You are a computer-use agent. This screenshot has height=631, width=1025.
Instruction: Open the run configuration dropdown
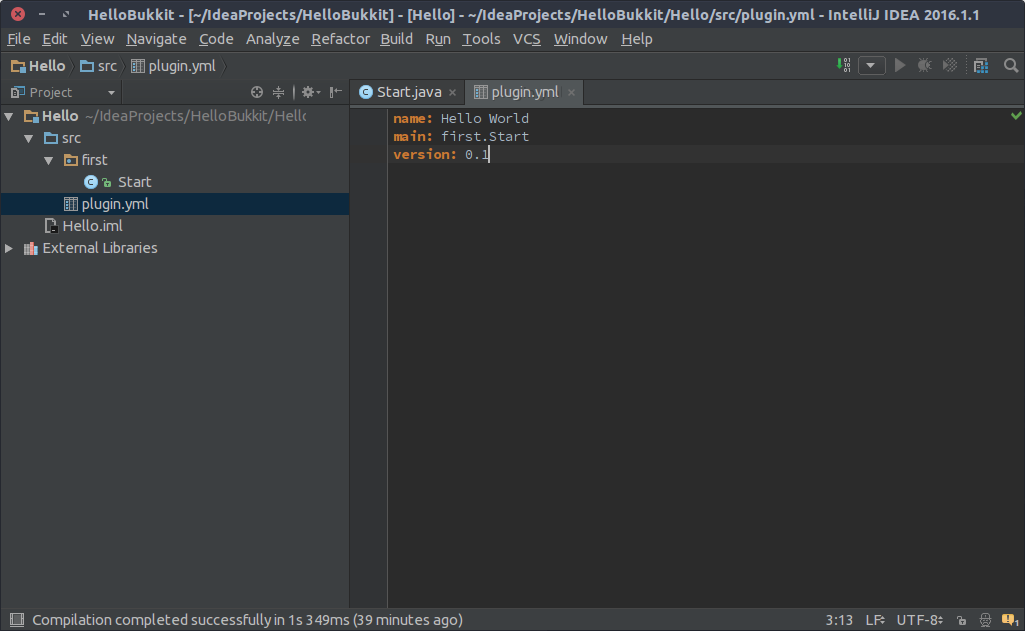(x=872, y=65)
